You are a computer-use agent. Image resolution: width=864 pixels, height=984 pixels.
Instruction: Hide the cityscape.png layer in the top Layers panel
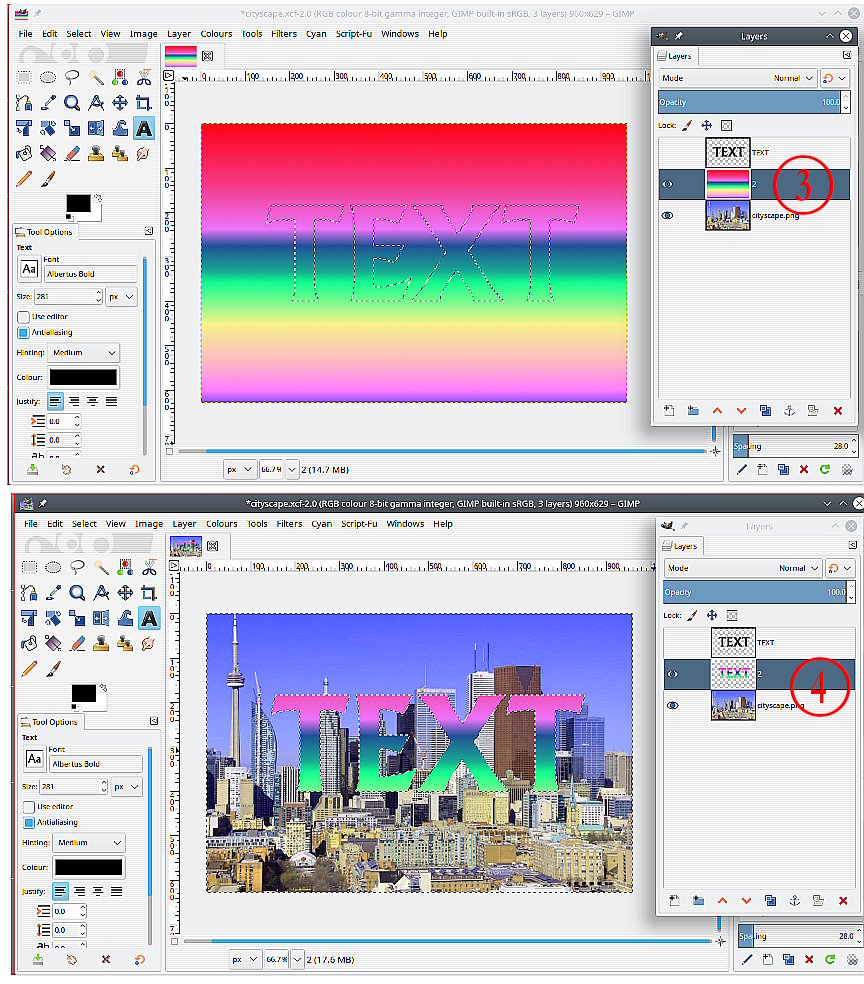click(668, 215)
